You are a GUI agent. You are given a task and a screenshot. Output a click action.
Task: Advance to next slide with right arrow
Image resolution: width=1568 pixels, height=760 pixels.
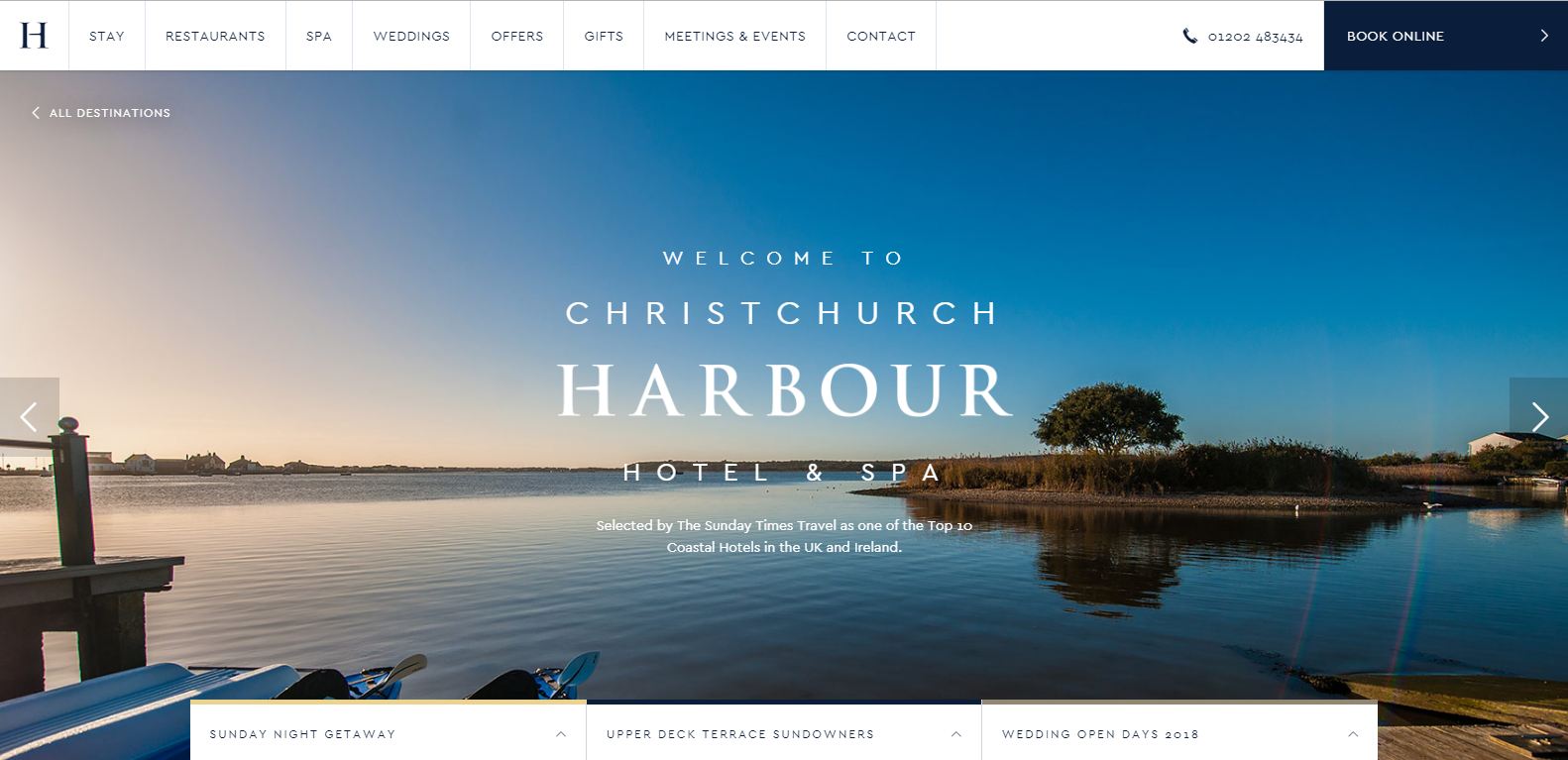(x=1538, y=416)
